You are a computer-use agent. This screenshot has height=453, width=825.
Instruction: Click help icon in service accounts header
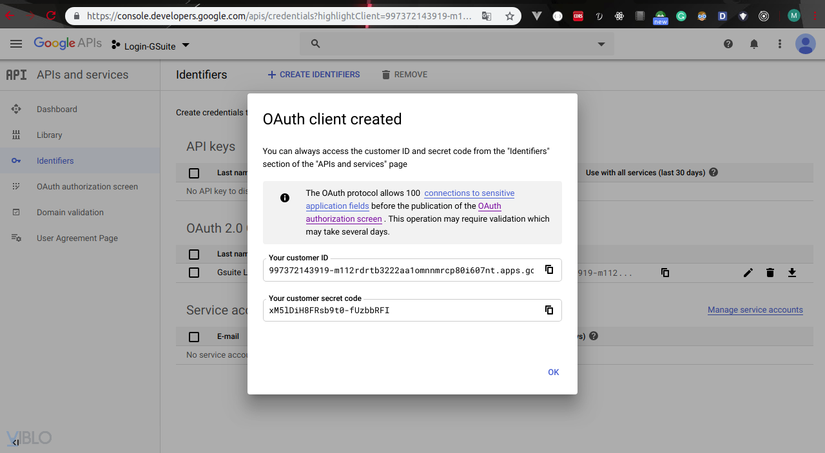pos(593,336)
